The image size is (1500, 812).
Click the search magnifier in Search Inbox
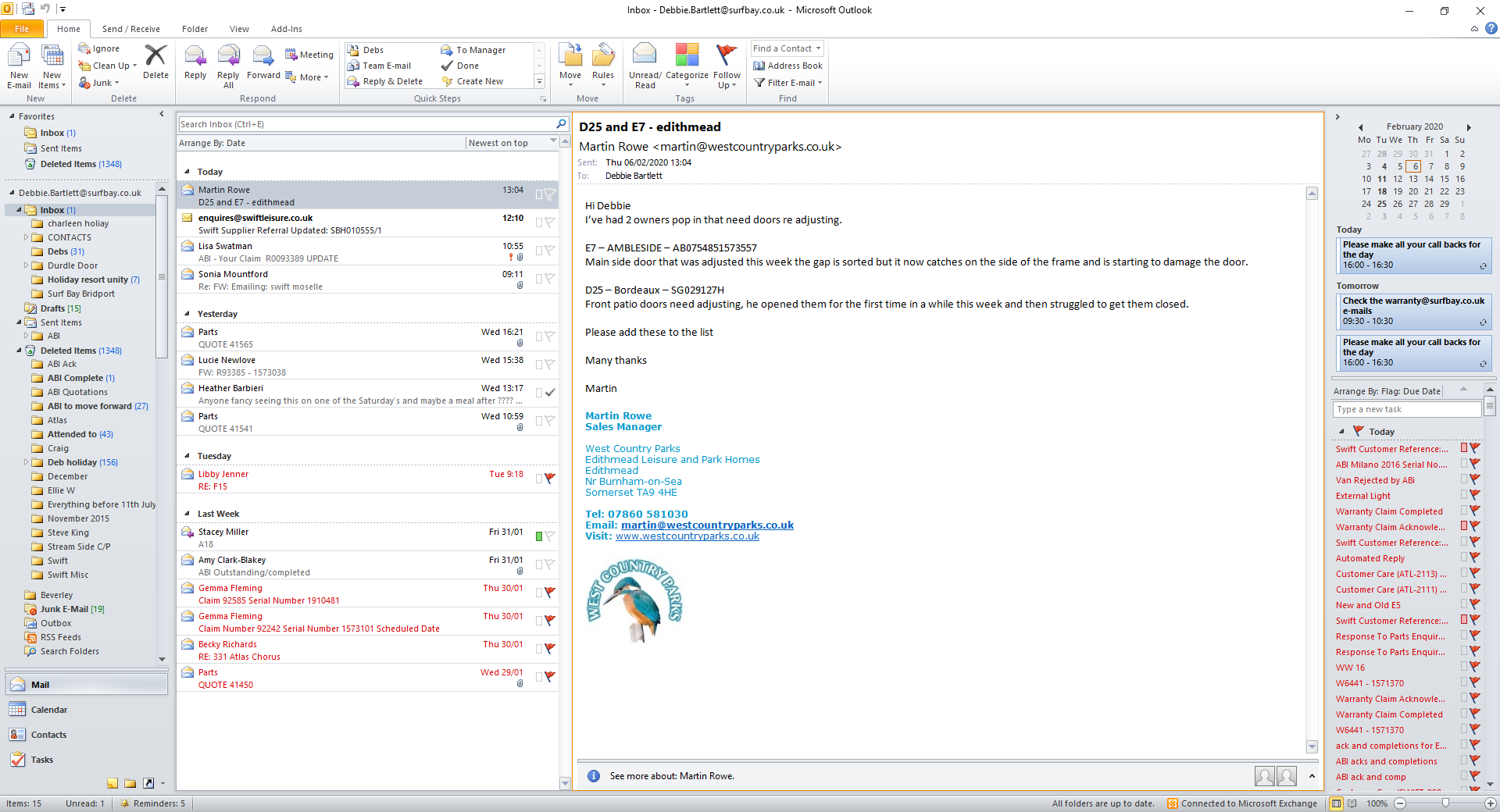[x=561, y=124]
